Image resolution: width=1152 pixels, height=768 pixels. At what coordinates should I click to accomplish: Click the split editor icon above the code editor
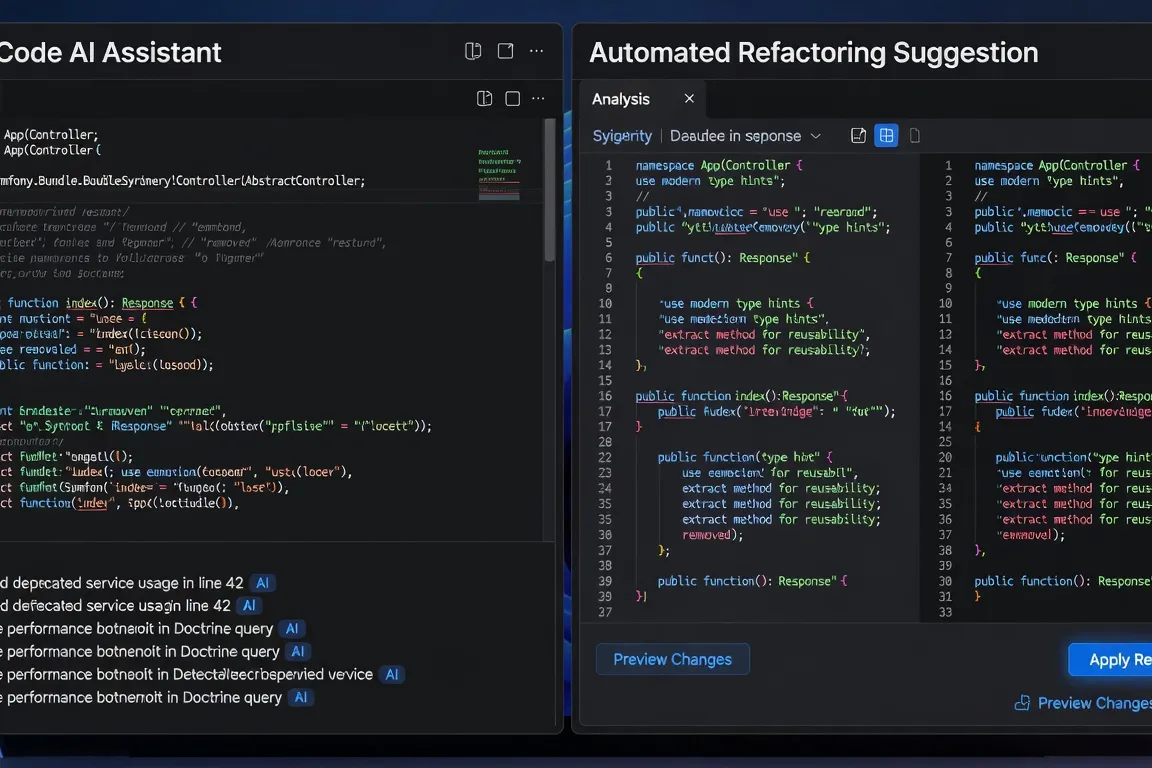484,98
